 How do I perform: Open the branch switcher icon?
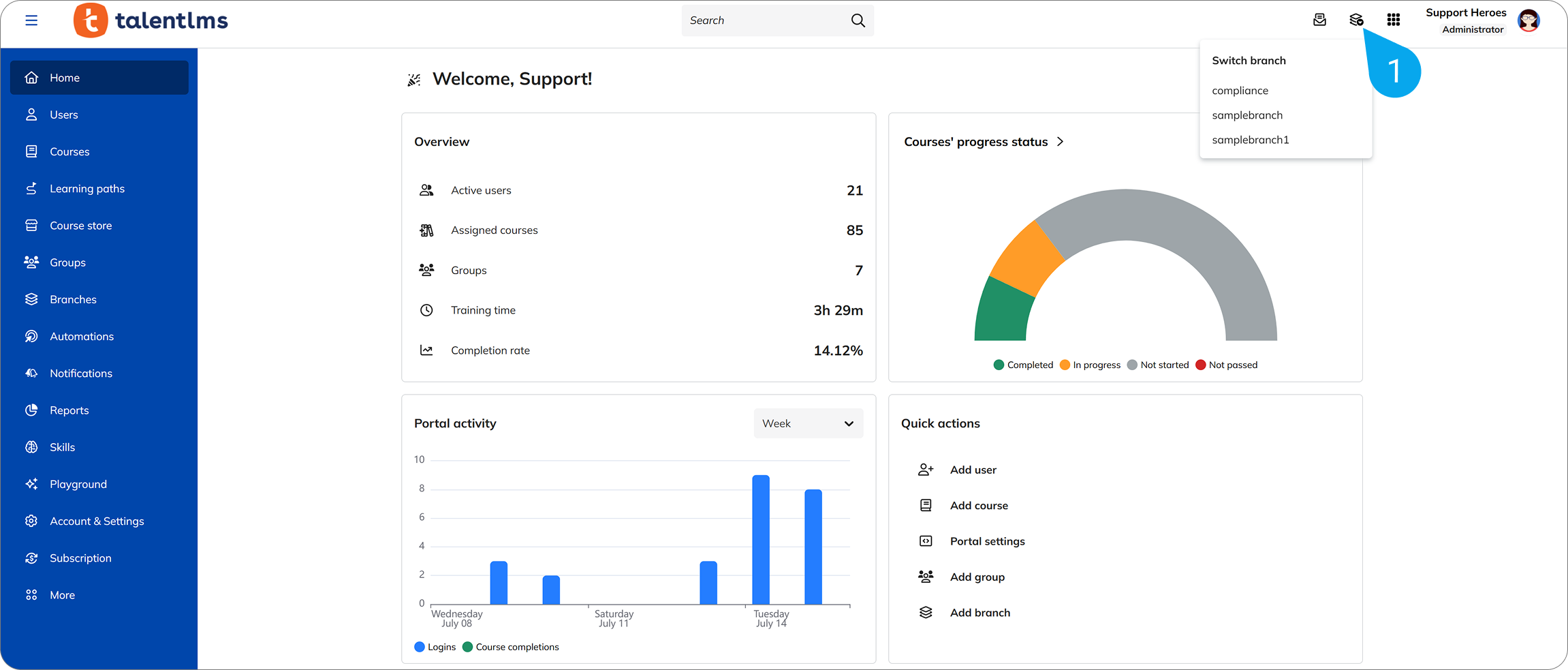tap(1356, 20)
